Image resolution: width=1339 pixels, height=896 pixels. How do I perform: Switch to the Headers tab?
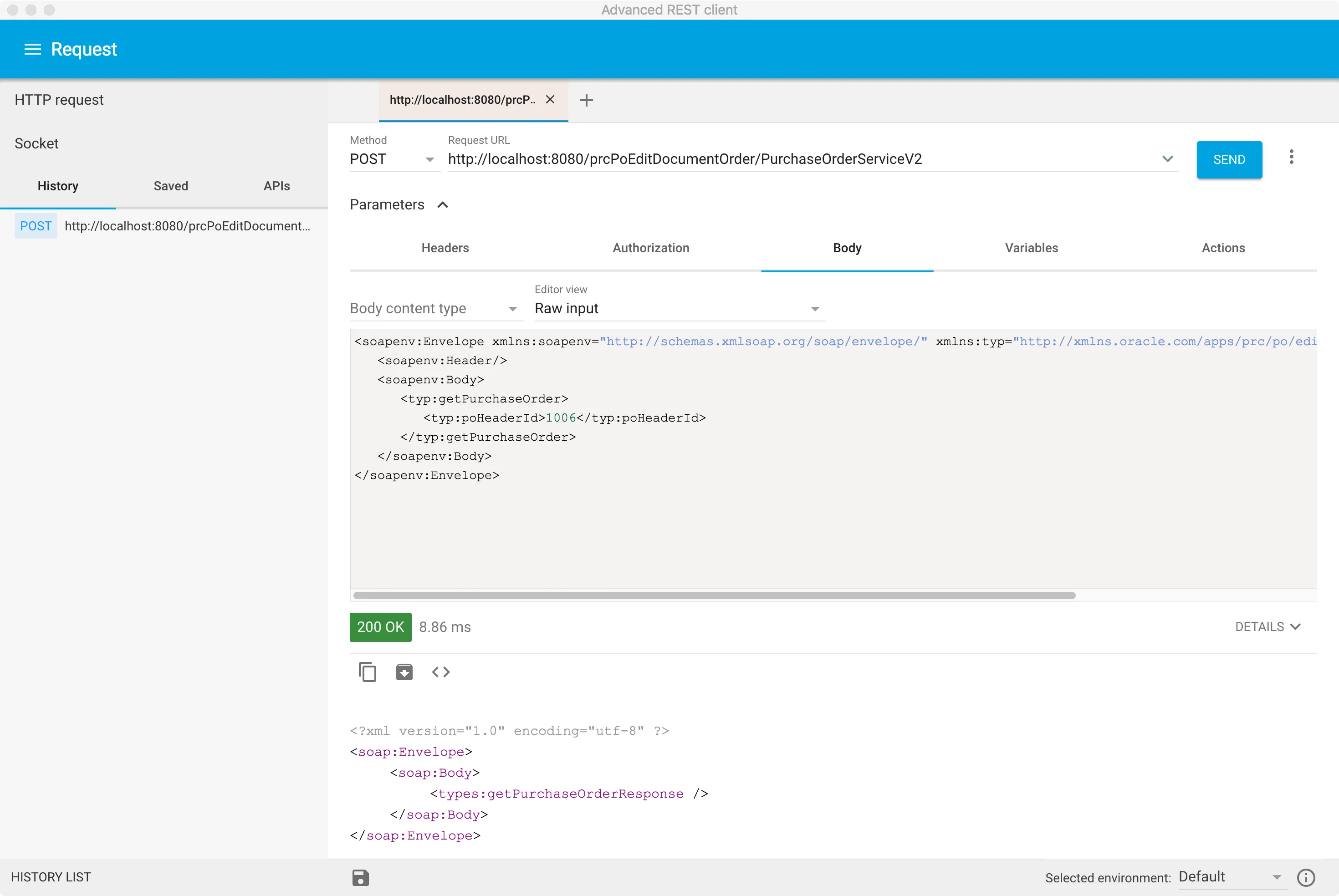coord(445,248)
